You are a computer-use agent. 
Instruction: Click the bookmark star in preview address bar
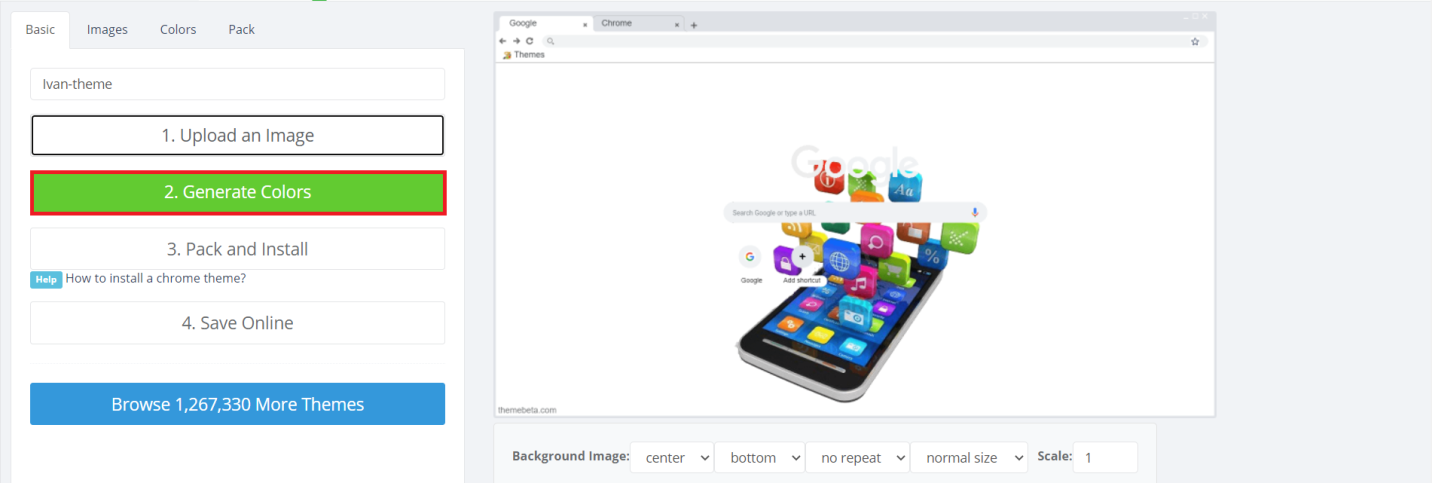[x=1195, y=41]
